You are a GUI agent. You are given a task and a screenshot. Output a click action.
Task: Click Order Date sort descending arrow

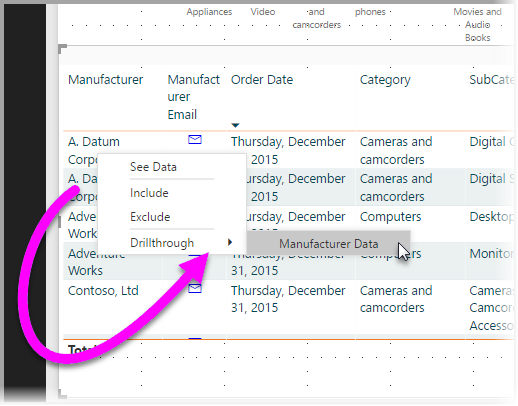tap(235, 125)
